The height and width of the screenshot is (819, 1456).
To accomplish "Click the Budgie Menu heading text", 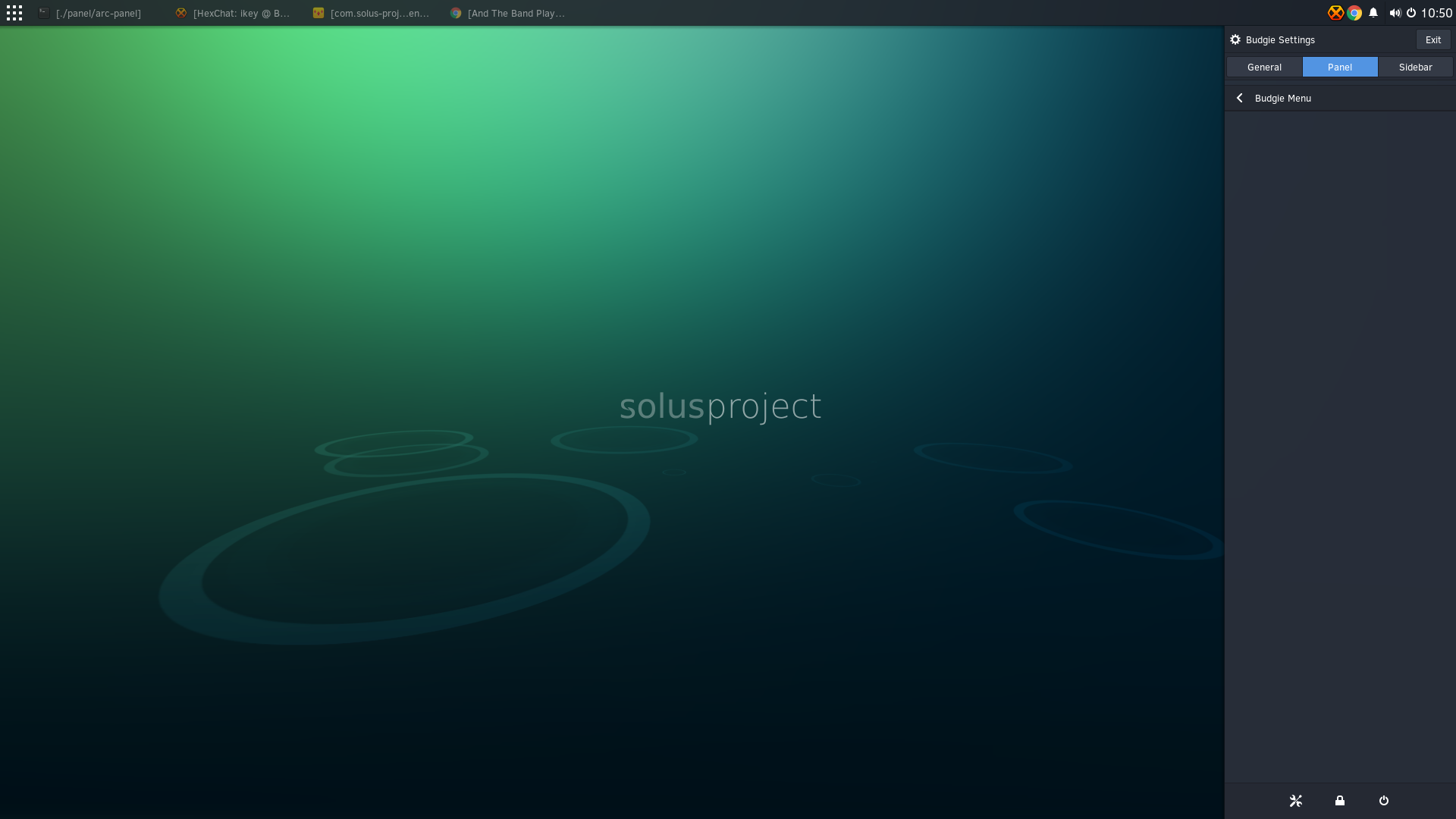I will coord(1283,98).
